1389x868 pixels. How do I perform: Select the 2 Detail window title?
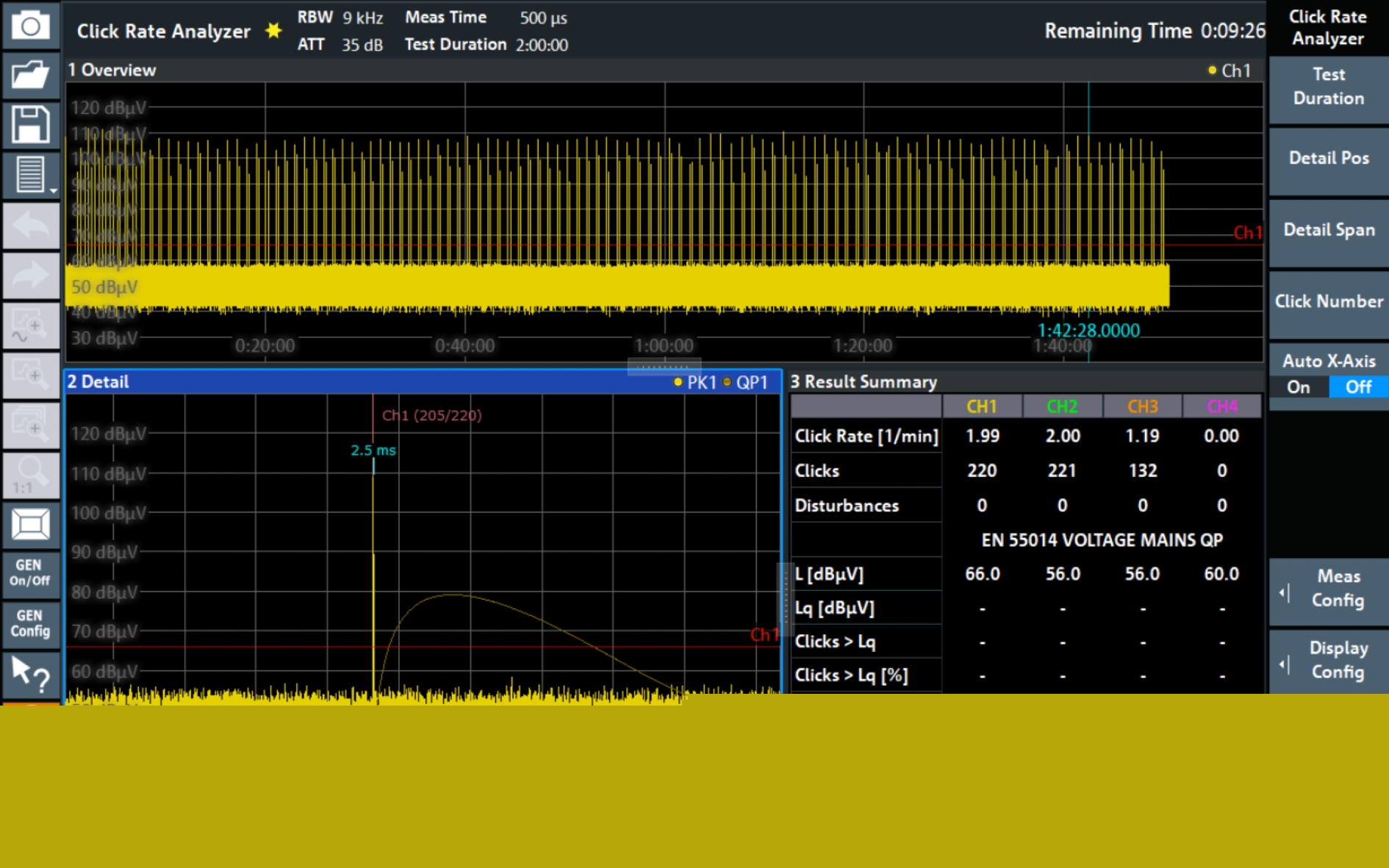point(98,381)
